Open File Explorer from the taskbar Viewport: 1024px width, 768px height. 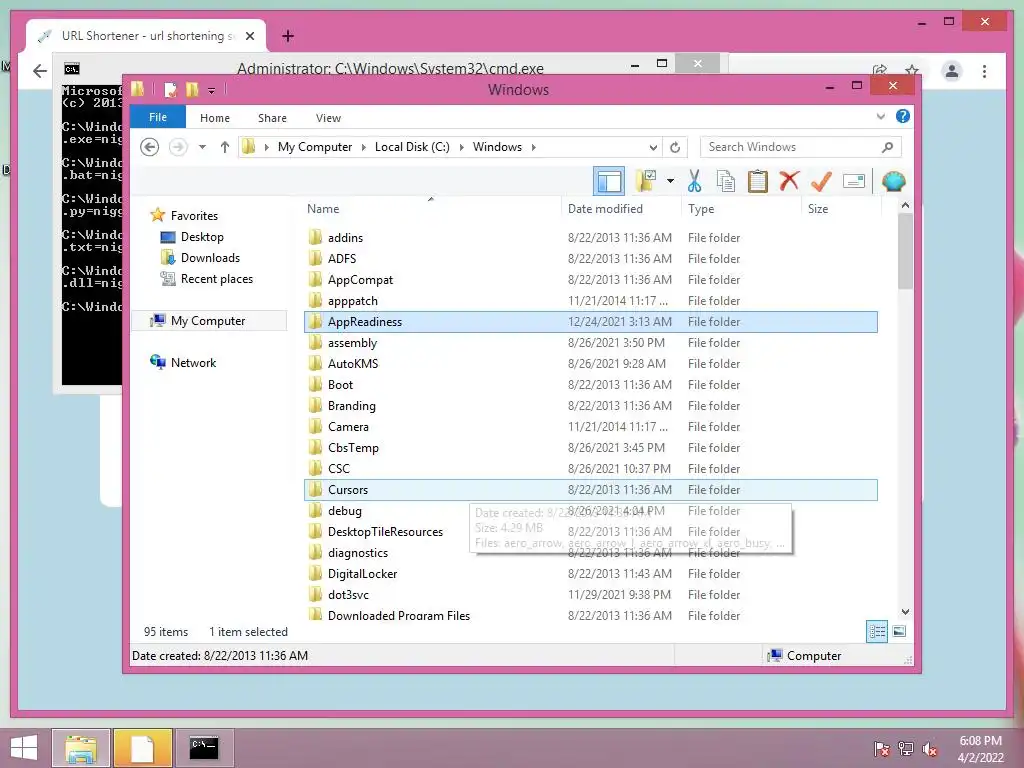click(x=81, y=748)
